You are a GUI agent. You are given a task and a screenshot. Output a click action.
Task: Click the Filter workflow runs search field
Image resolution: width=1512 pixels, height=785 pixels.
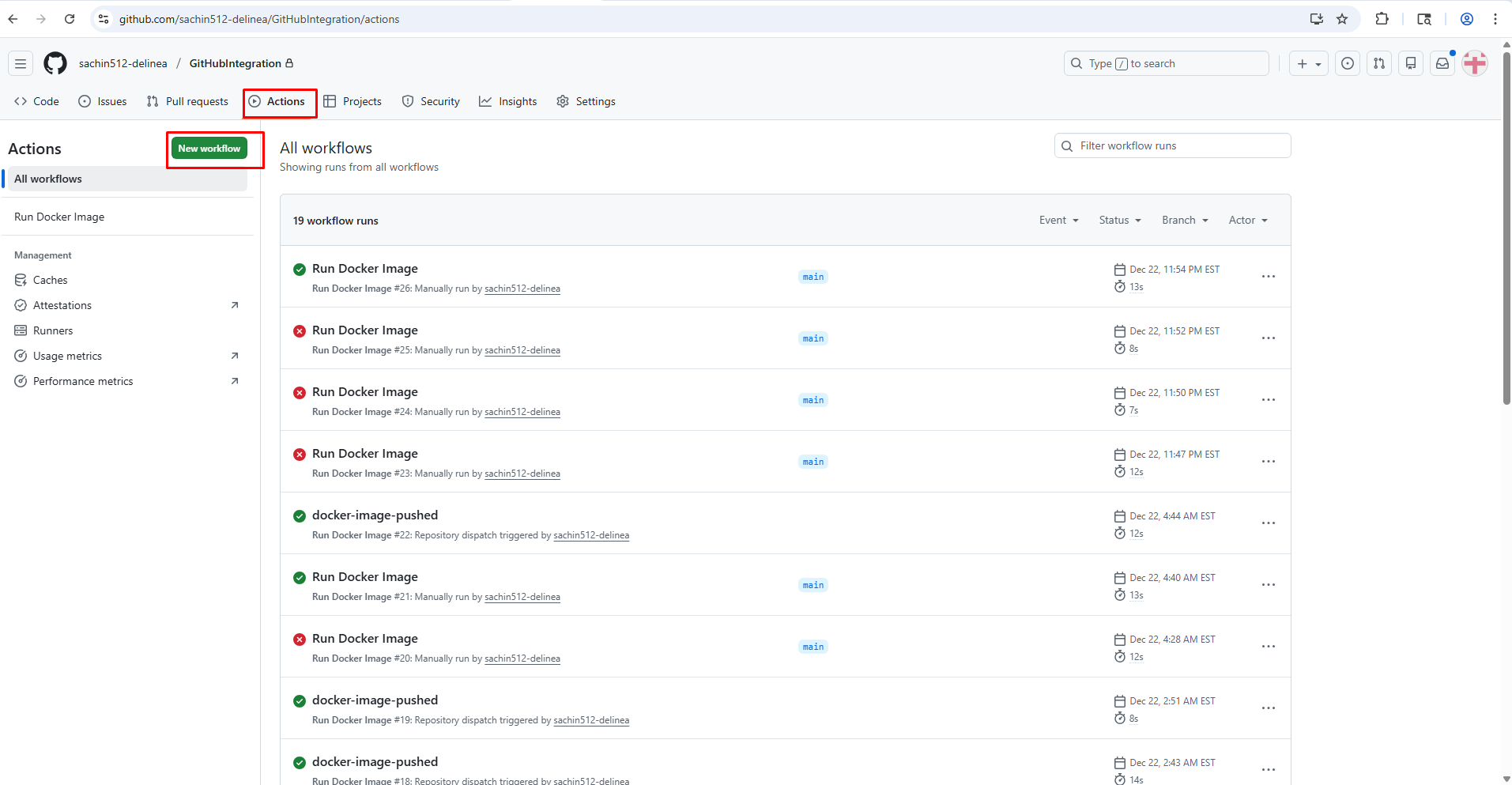(x=1173, y=145)
